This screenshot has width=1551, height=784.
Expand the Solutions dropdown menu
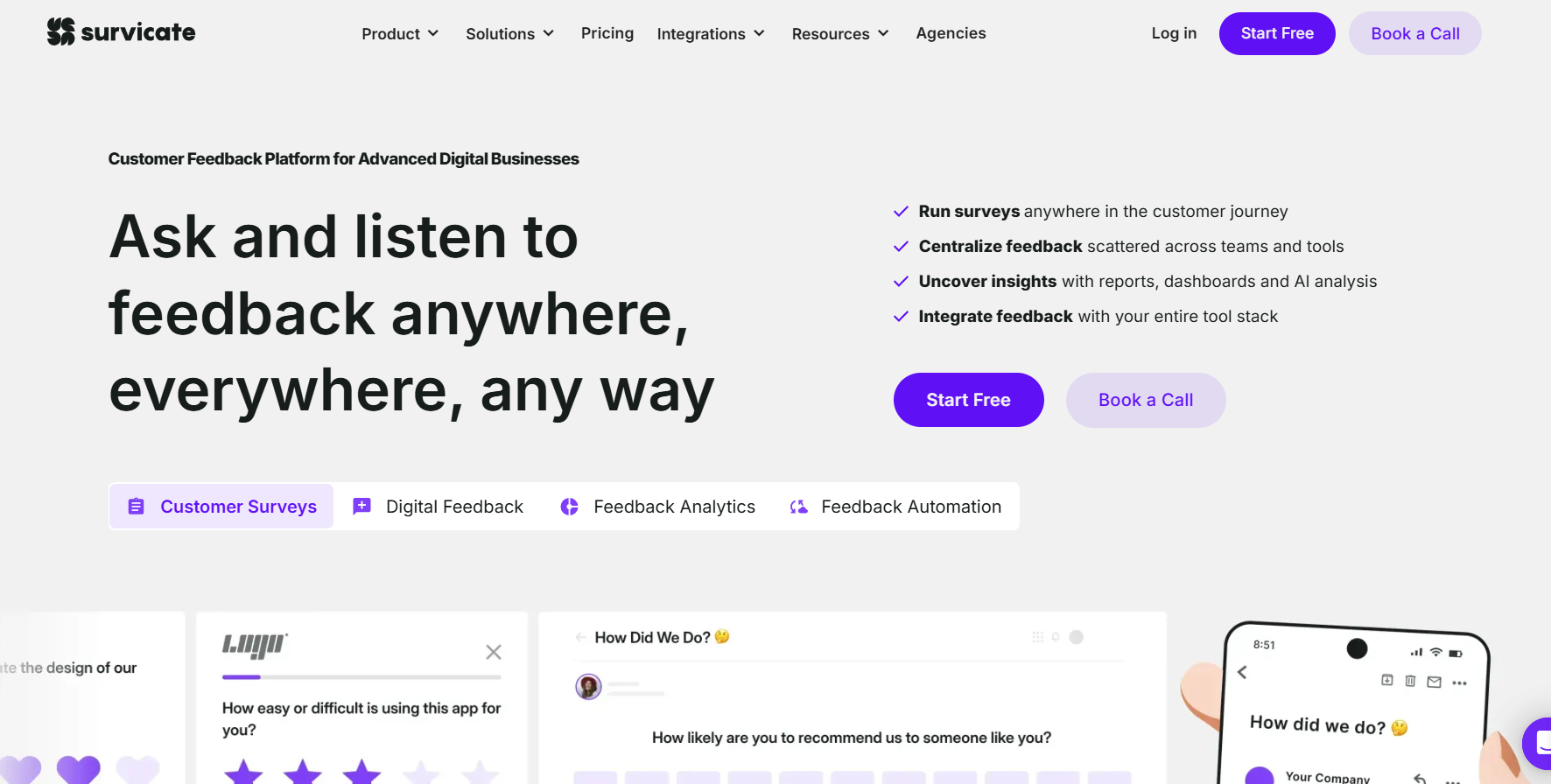[510, 33]
